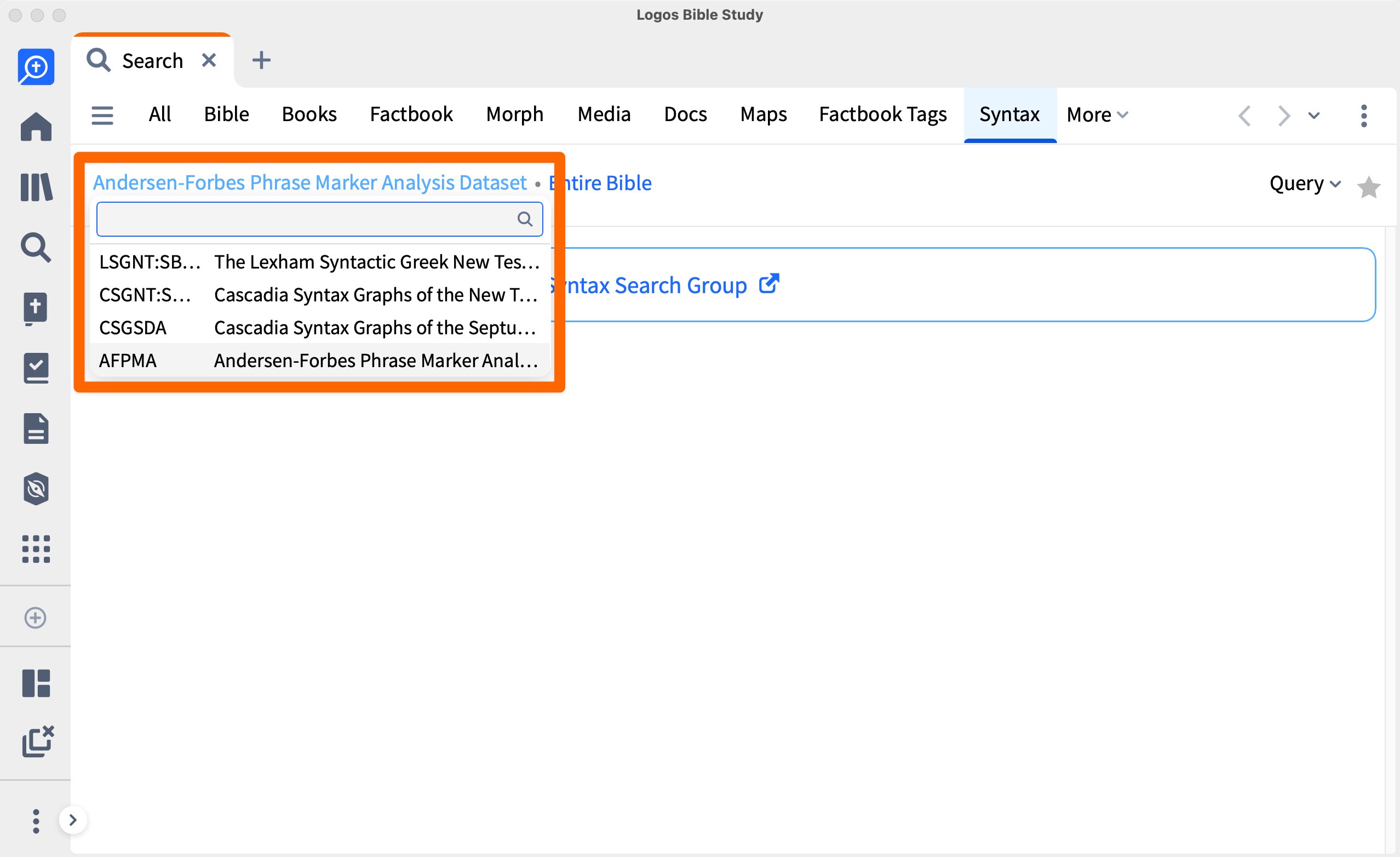Go forward with the right chevron

point(1284,116)
